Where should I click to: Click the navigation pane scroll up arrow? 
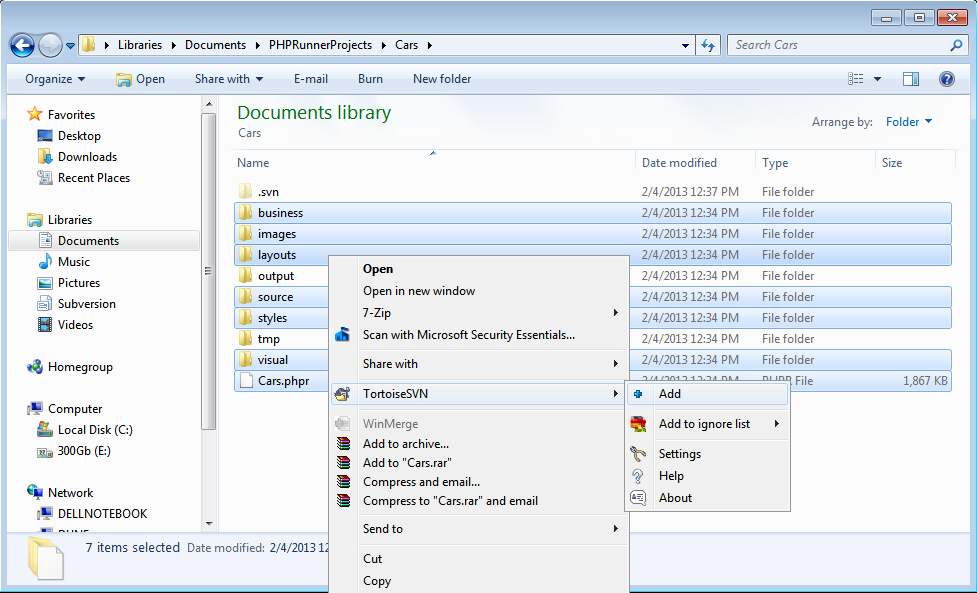coord(209,104)
